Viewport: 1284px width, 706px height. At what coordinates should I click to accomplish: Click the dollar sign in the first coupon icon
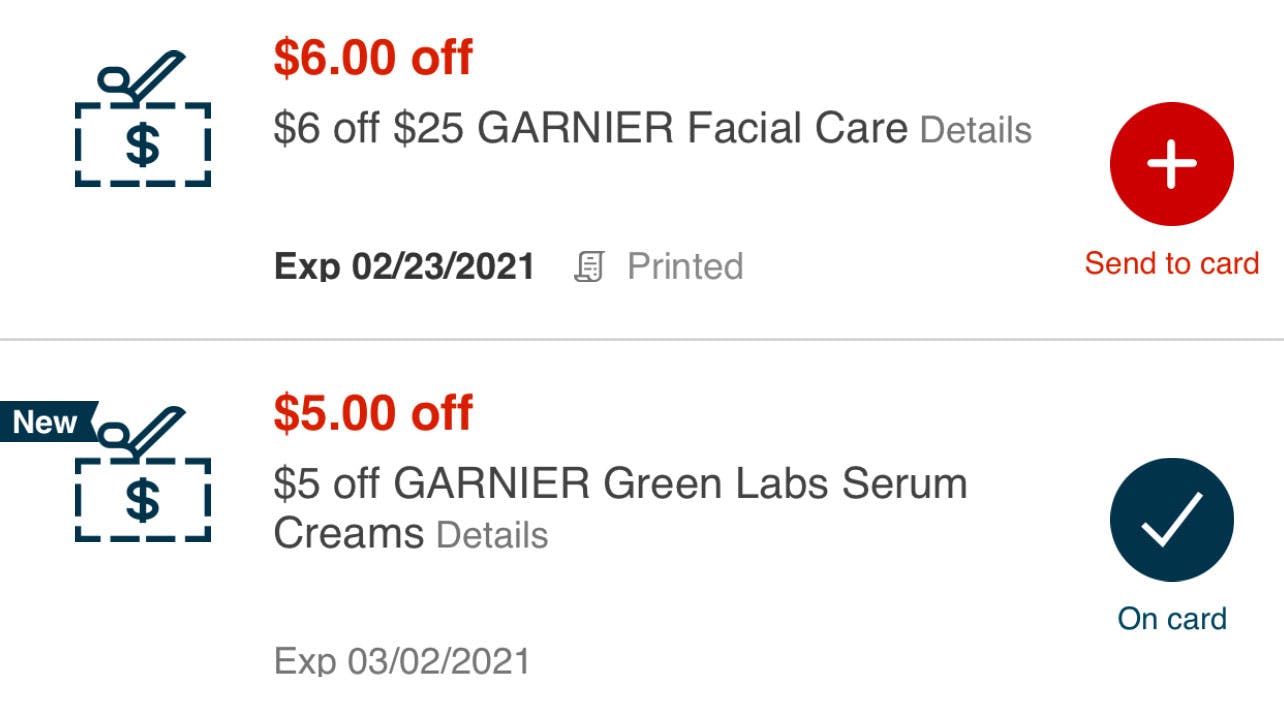(143, 145)
